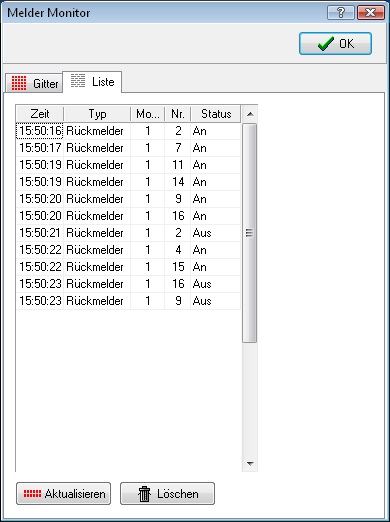Close the Melder Monitor window
390x522 pixels.
[x=371, y=13]
